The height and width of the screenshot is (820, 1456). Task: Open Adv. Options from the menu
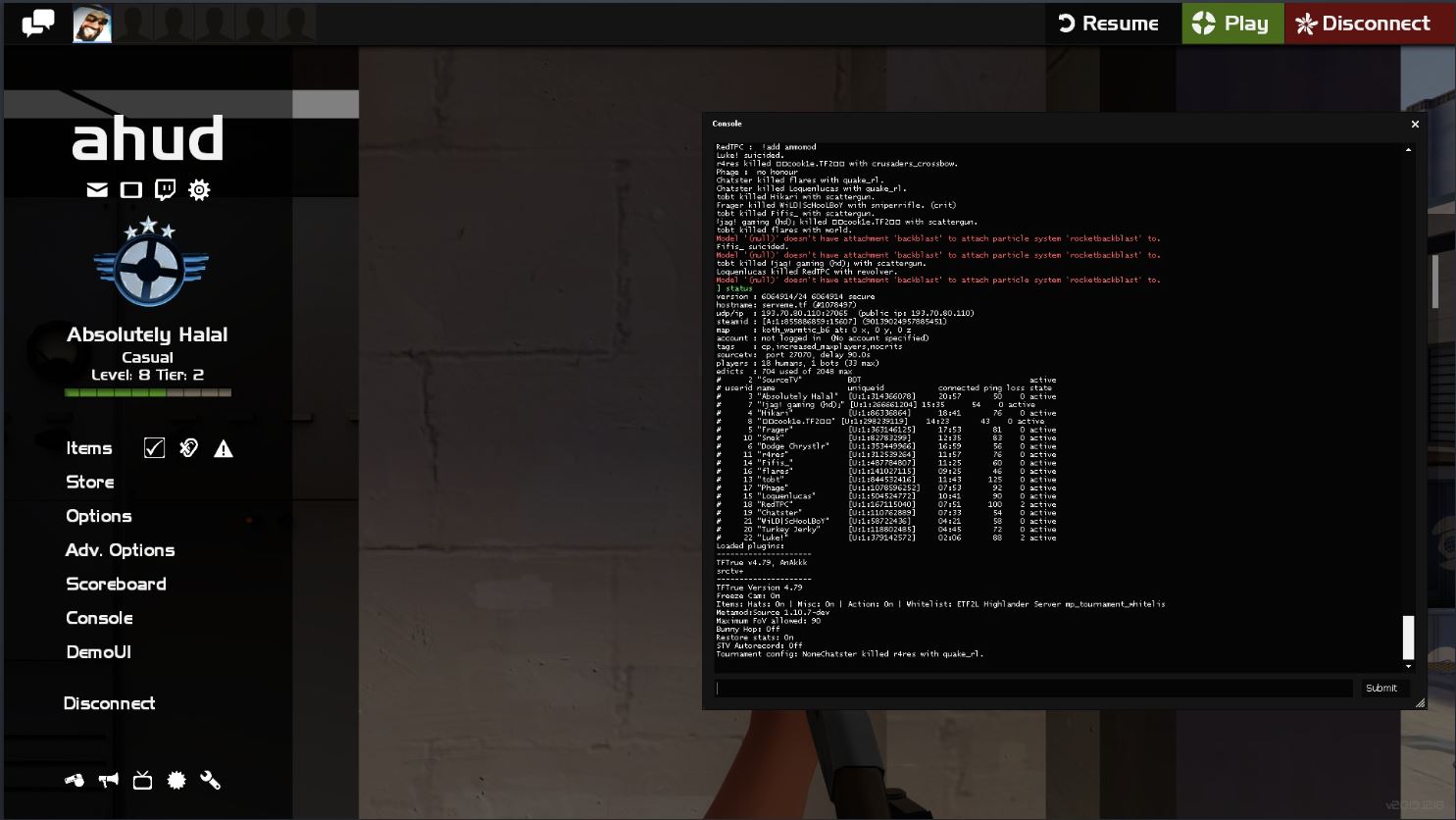tap(120, 550)
